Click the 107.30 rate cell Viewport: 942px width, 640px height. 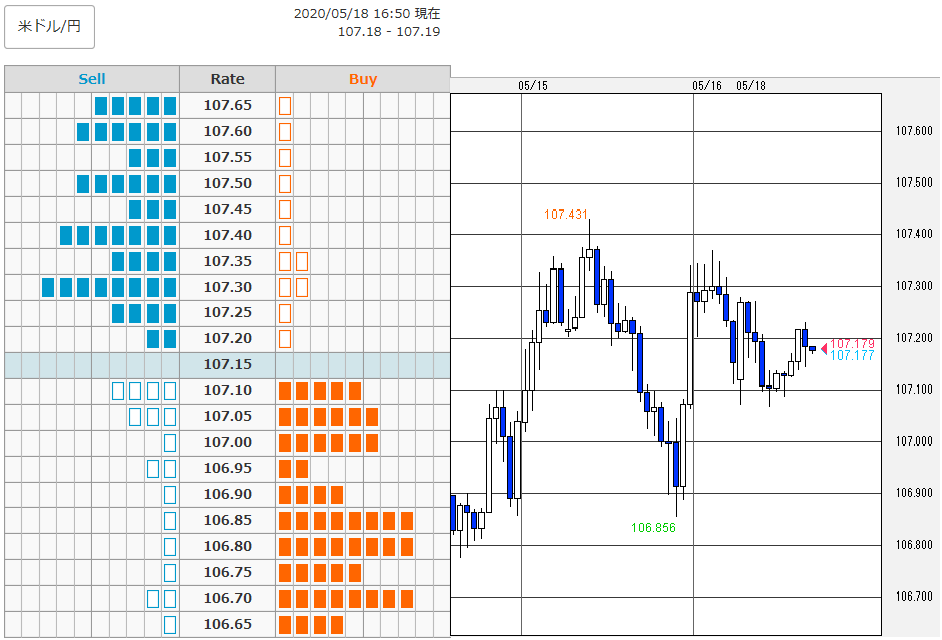pos(228,287)
